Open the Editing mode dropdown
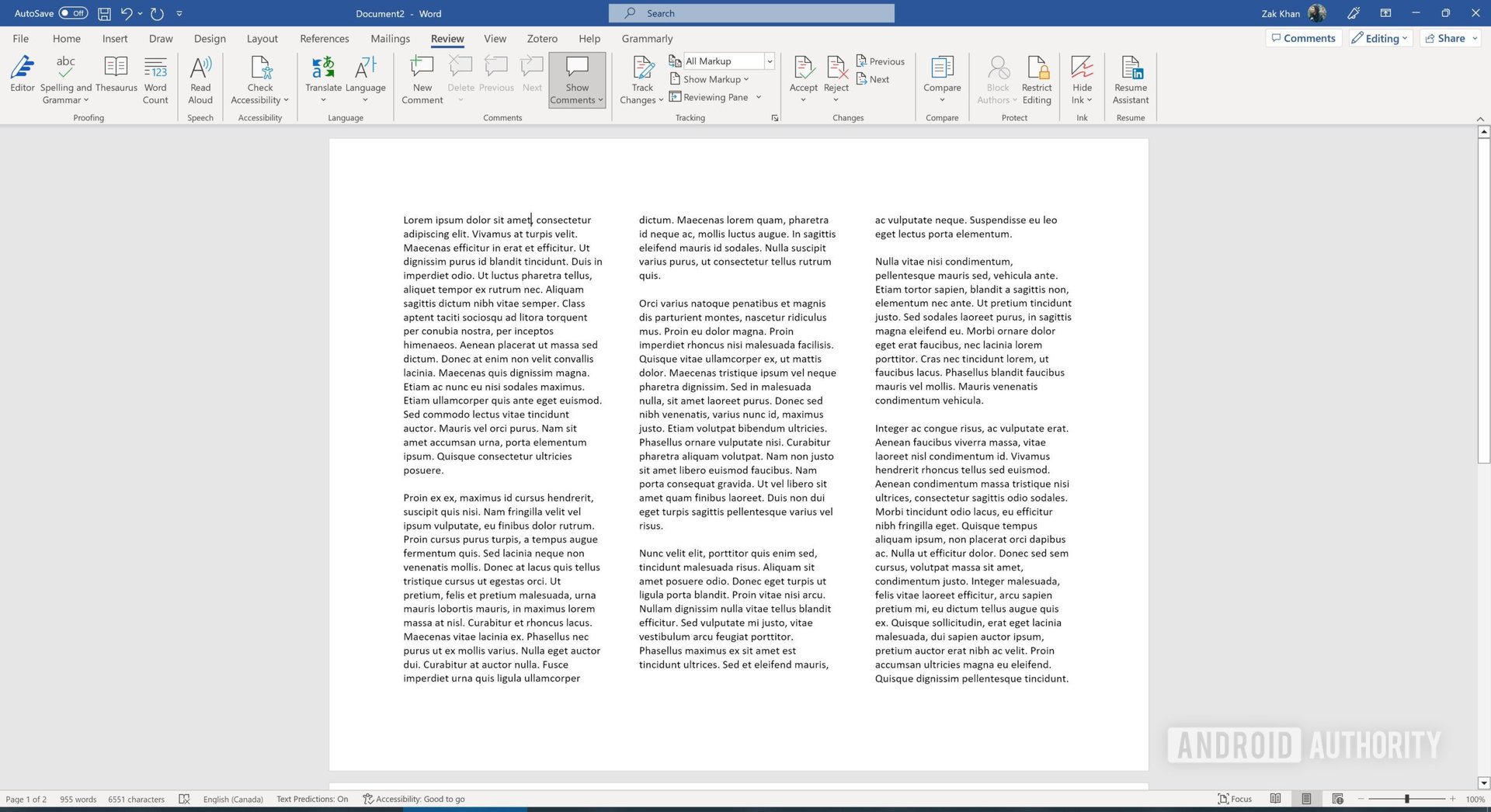The image size is (1491, 812). [x=1381, y=38]
